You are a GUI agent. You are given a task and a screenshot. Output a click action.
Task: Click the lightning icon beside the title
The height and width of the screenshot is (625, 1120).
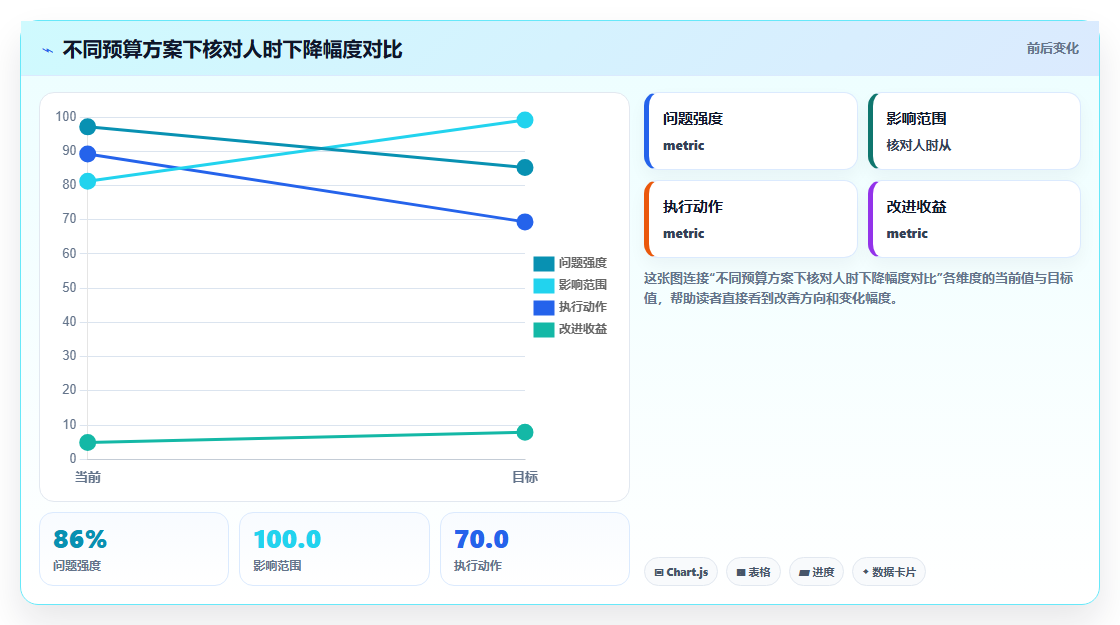47,51
